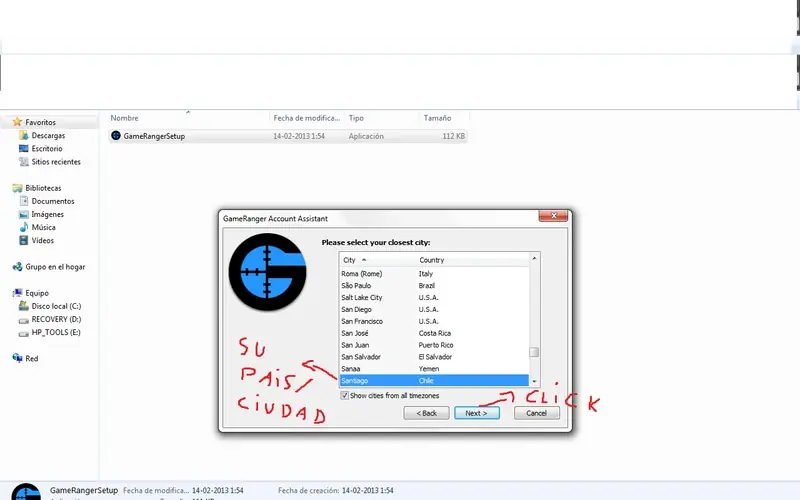Open the Descargas folder icon
The image size is (800, 500).
pos(23,135)
